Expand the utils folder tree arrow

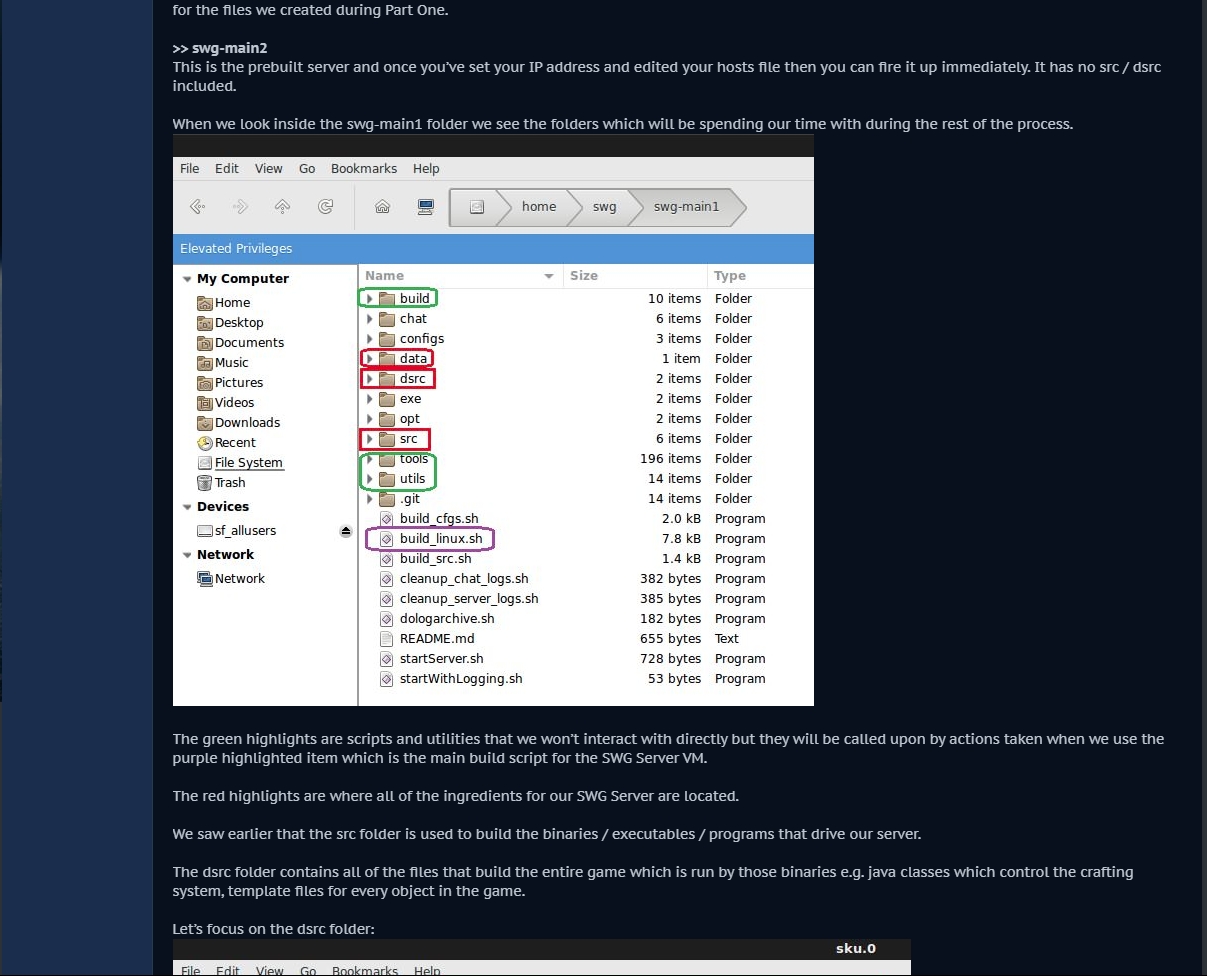point(370,479)
